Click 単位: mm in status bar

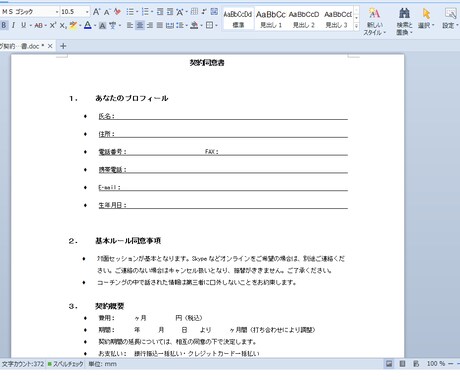click(102, 364)
